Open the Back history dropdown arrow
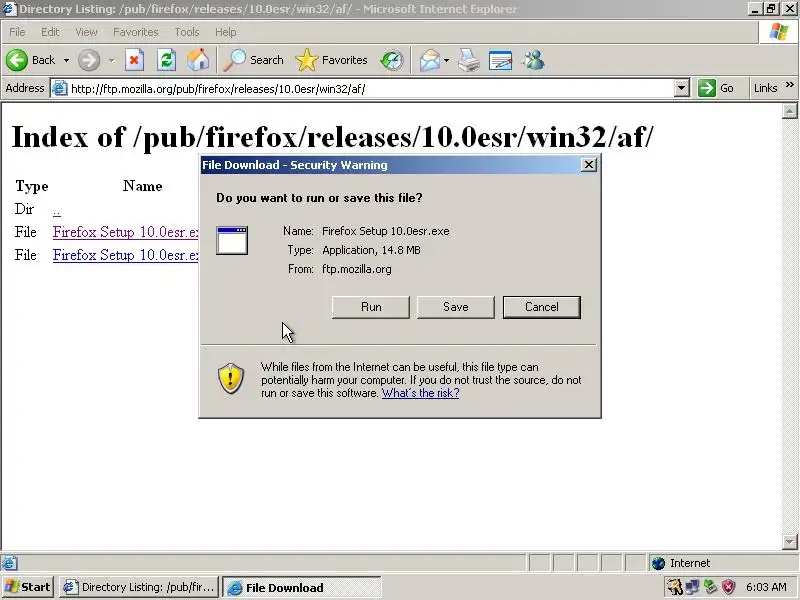This screenshot has width=800, height=600. click(66, 60)
